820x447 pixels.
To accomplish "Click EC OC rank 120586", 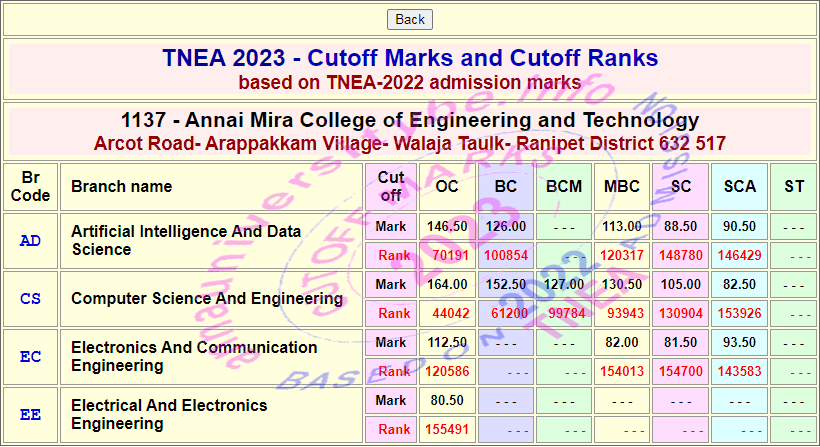I will pos(447,371).
